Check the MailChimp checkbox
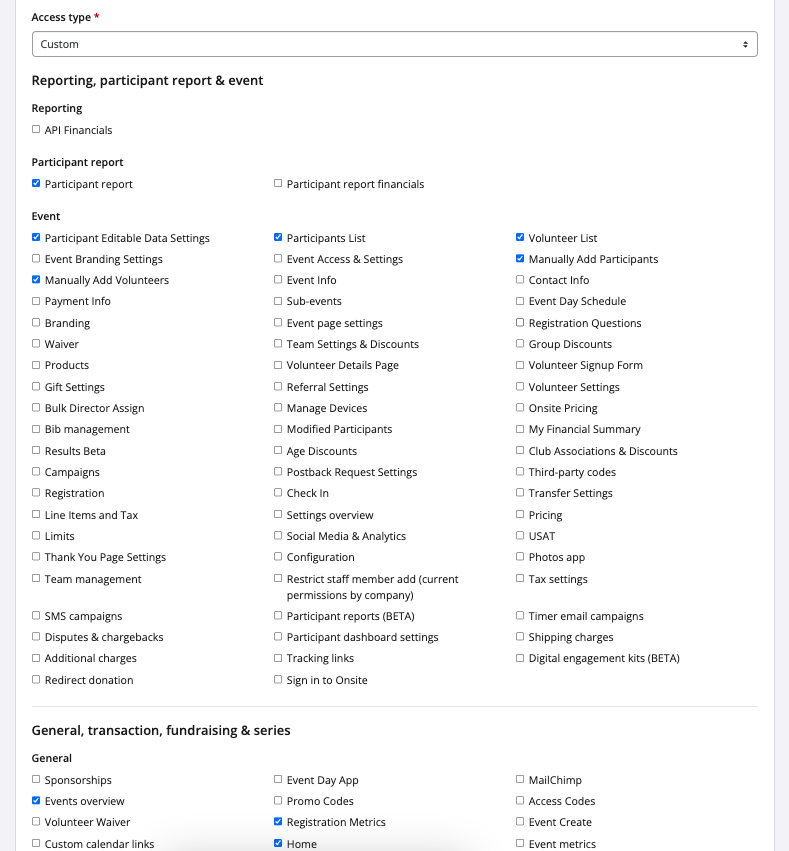Screen dimensions: 789x851 pyautogui.click(x=520, y=780)
